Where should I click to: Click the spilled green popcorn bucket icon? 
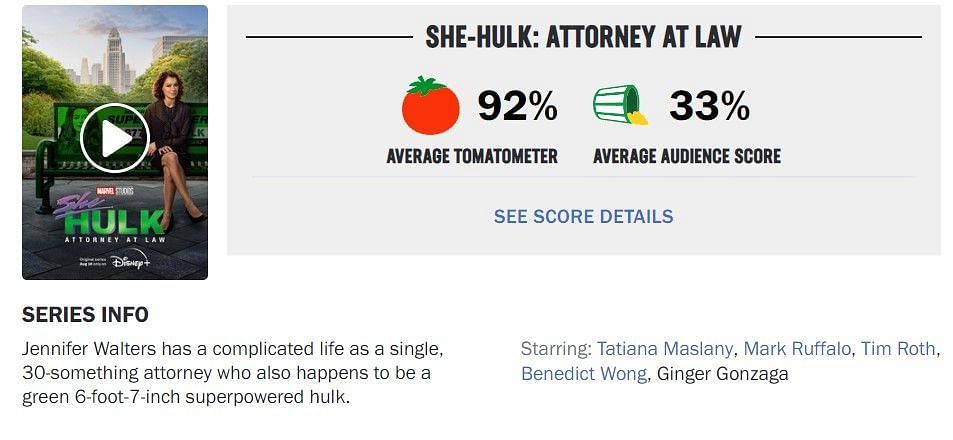tap(620, 105)
